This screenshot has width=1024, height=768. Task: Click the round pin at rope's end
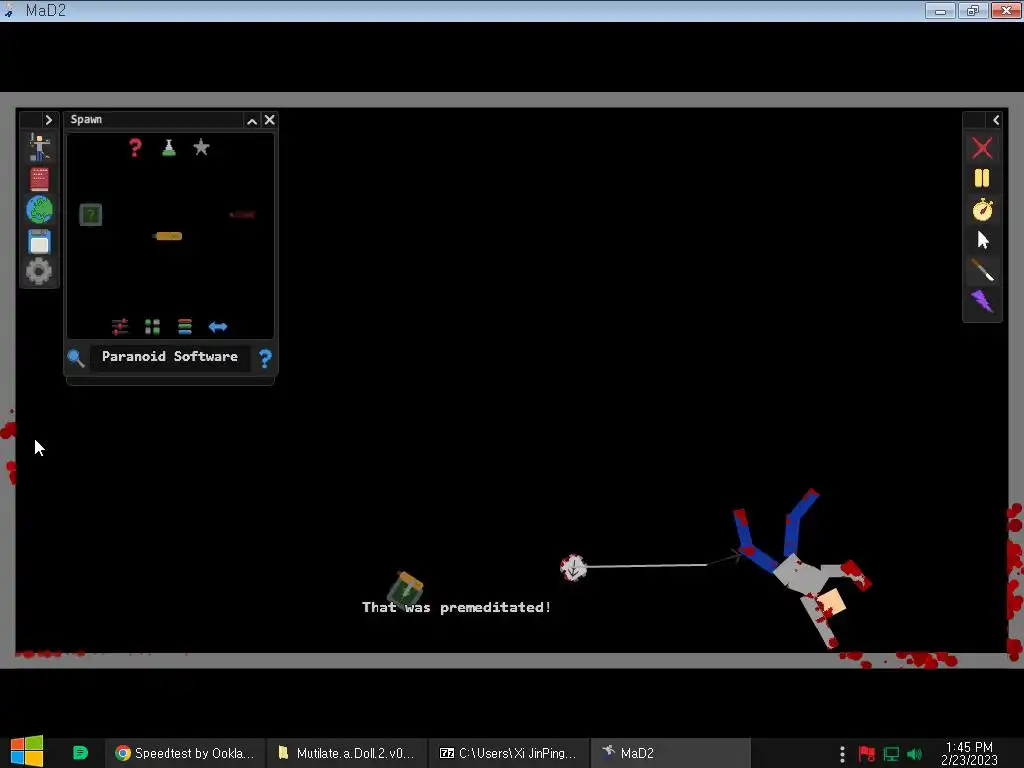point(573,568)
